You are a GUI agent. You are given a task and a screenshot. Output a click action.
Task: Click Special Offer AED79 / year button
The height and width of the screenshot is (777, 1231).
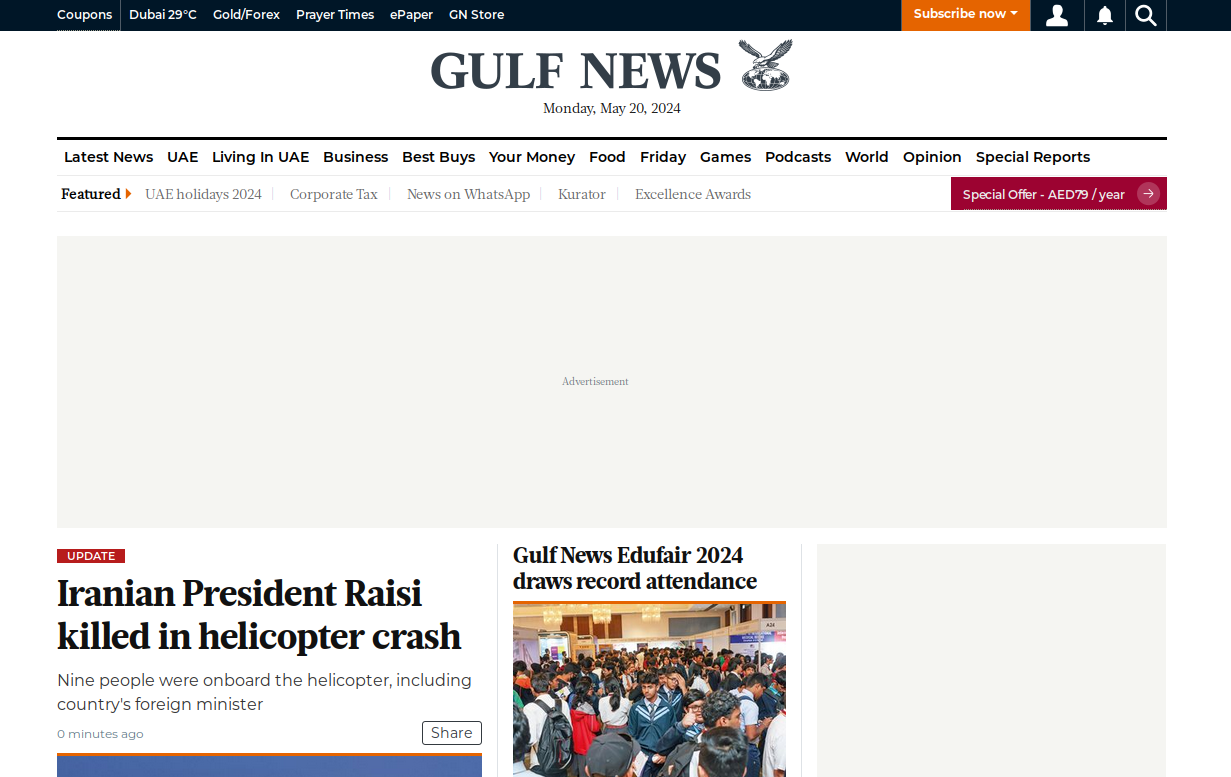point(1058,194)
